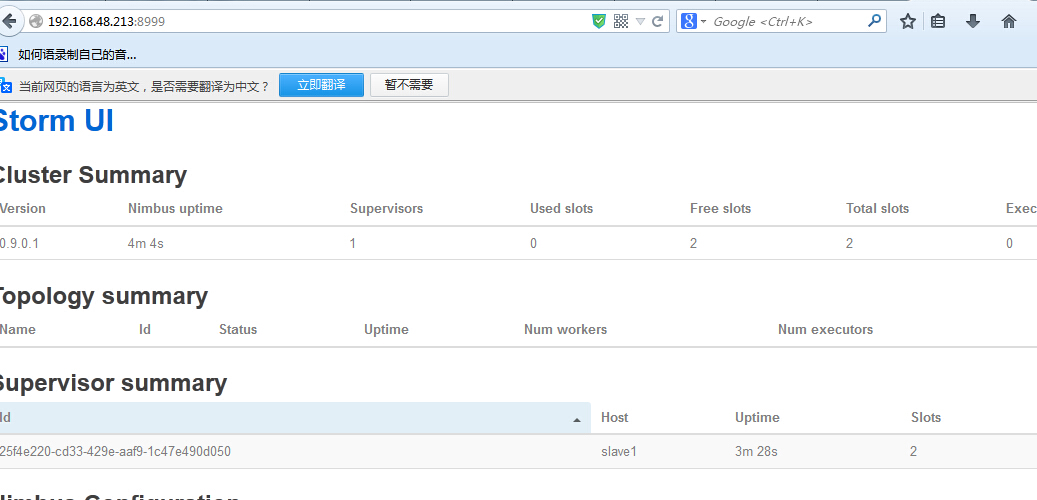Click the Supervisors column label

point(386,208)
